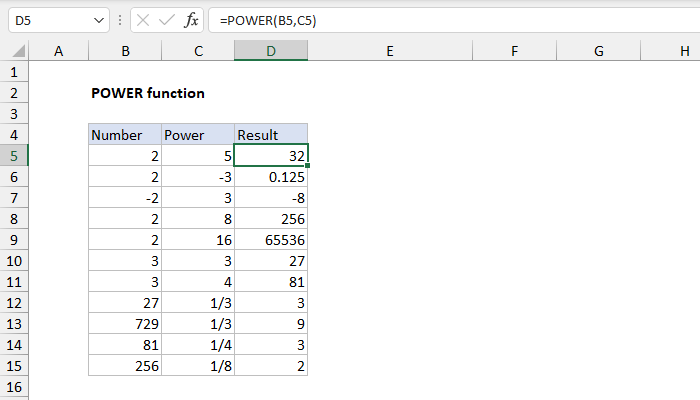Select power cell showing -3
This screenshot has width=700, height=400.
(198, 177)
